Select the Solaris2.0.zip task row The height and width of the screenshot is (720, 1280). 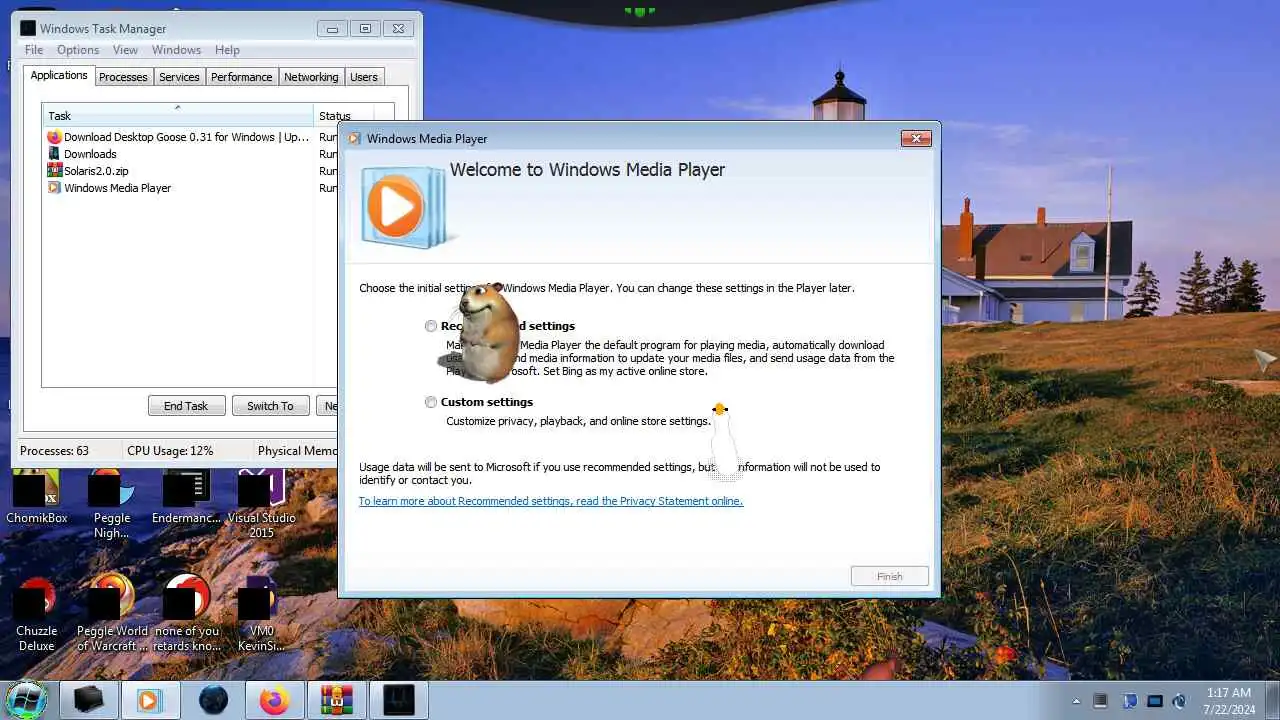[x=190, y=171]
